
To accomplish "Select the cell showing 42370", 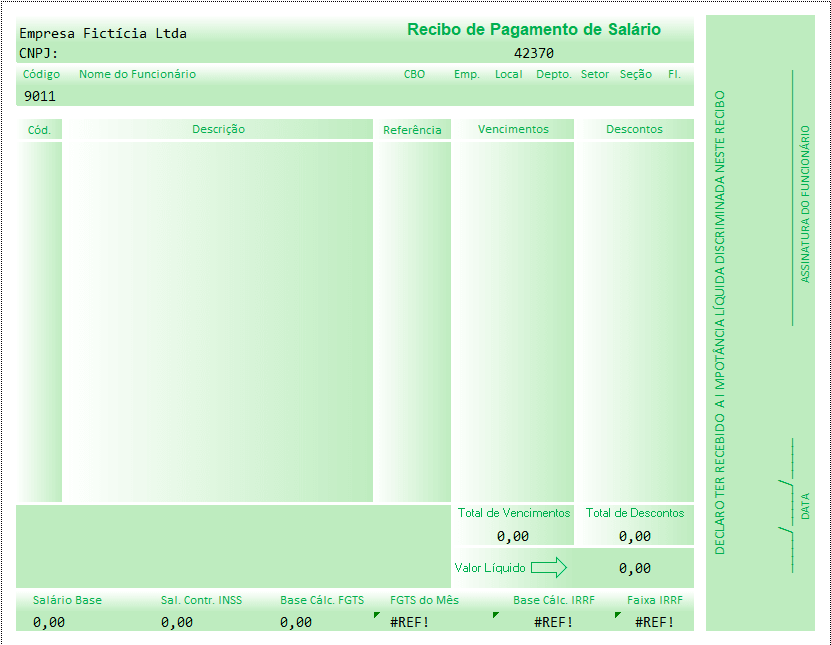I will [534, 54].
